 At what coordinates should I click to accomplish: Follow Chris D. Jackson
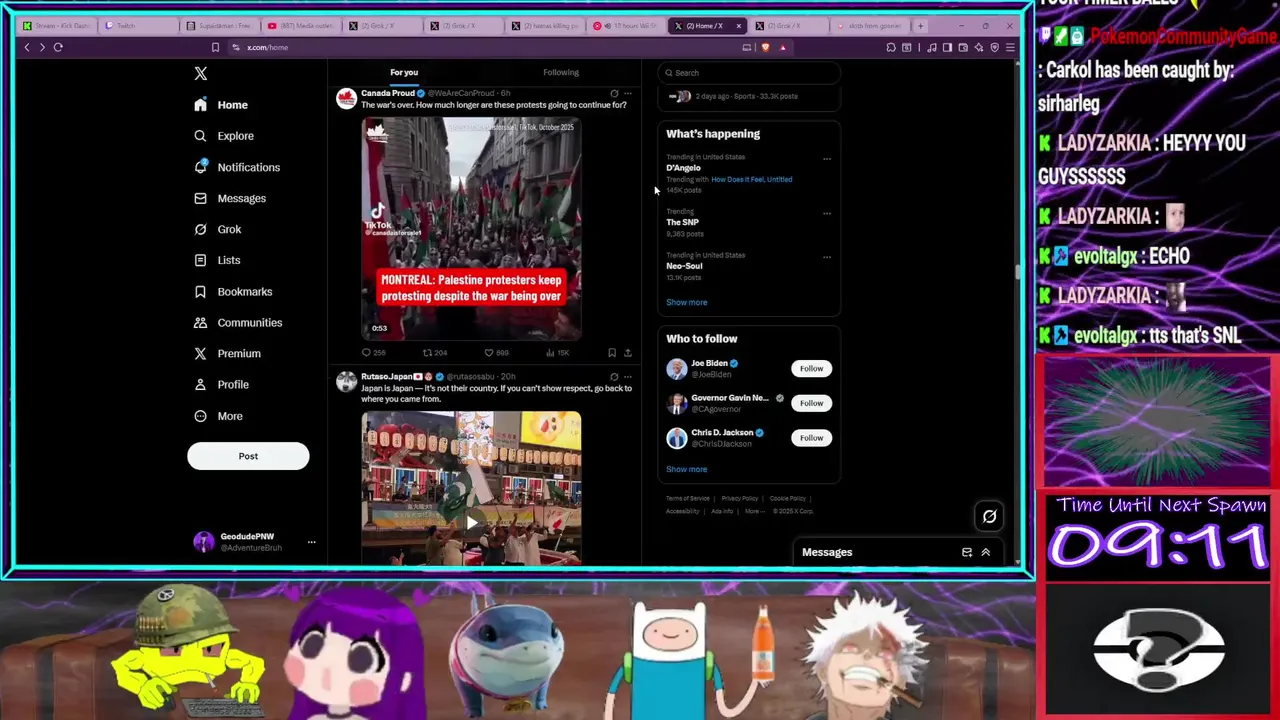pyautogui.click(x=811, y=437)
